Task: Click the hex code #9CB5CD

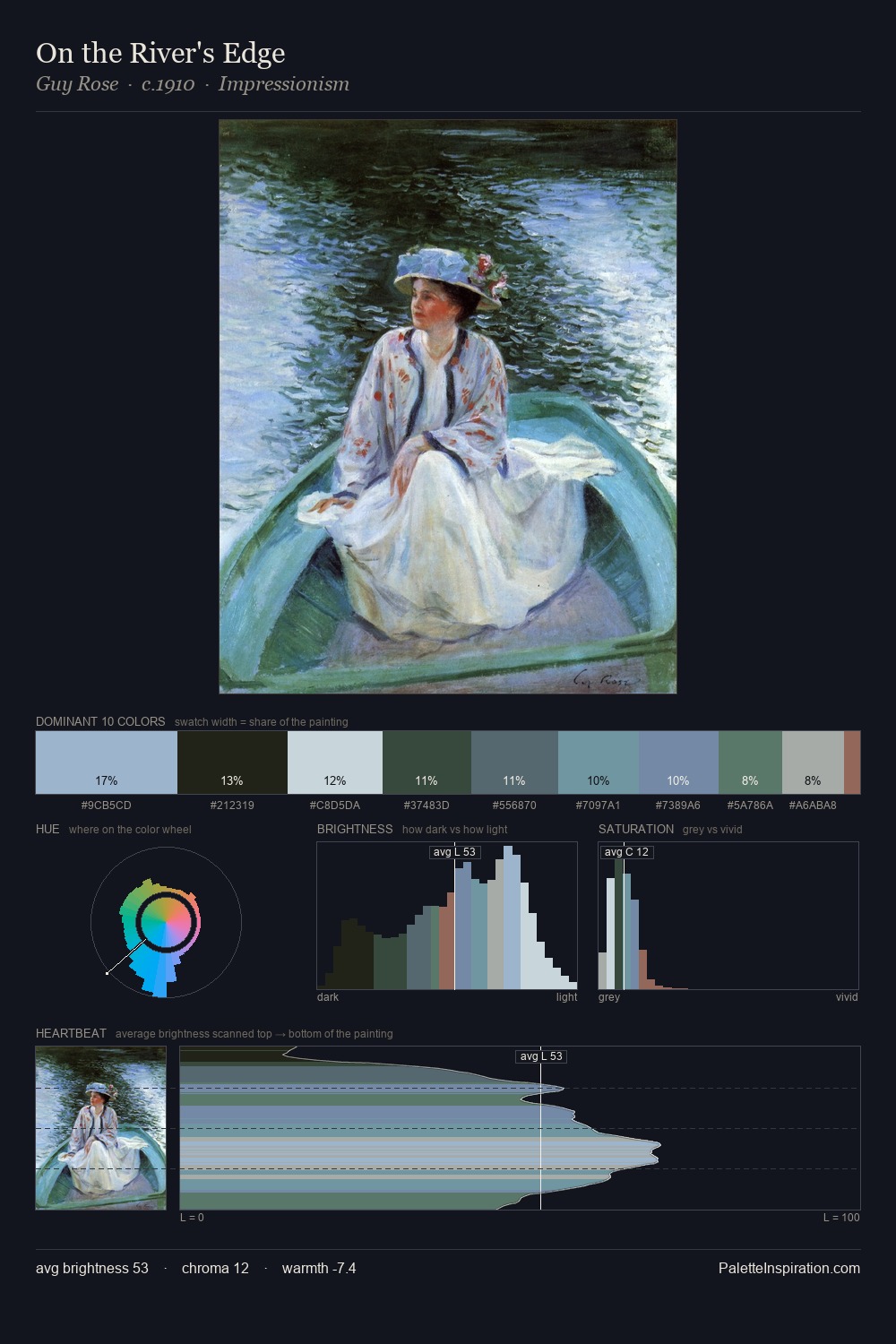Action: pyautogui.click(x=107, y=806)
